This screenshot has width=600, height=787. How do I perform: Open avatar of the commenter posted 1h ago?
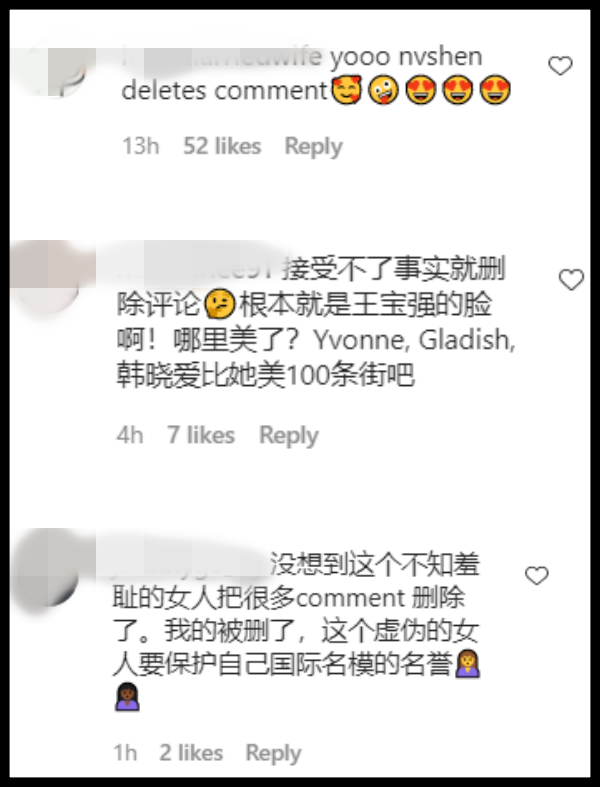pos(48,570)
